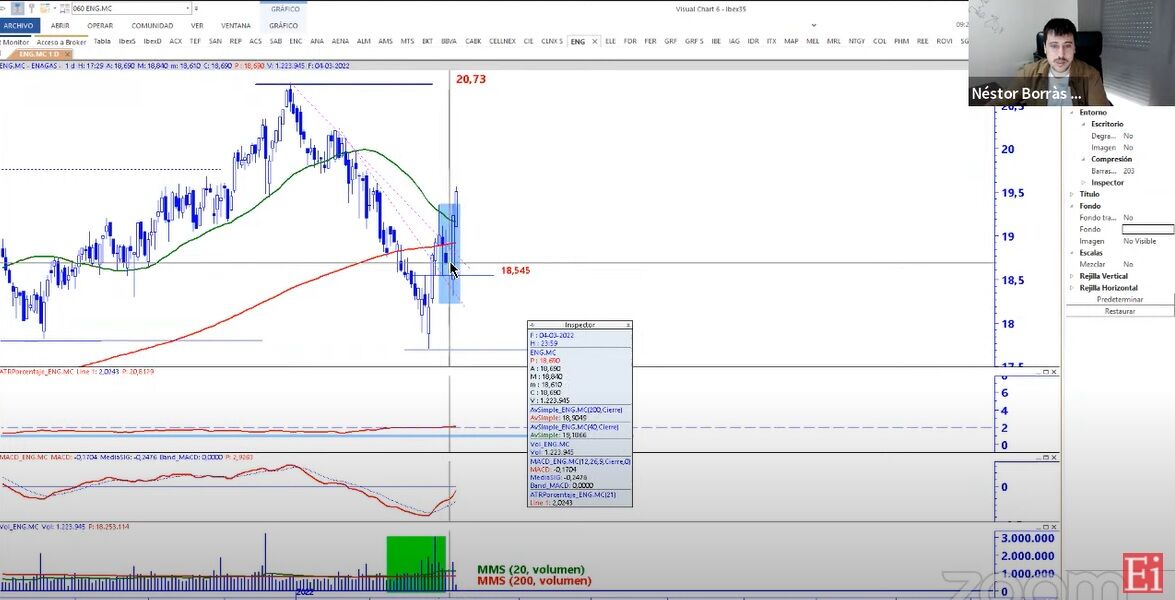Select the ENG.MC 1 D chart tab
Viewport: 1175px width, 600px height.
point(39,54)
